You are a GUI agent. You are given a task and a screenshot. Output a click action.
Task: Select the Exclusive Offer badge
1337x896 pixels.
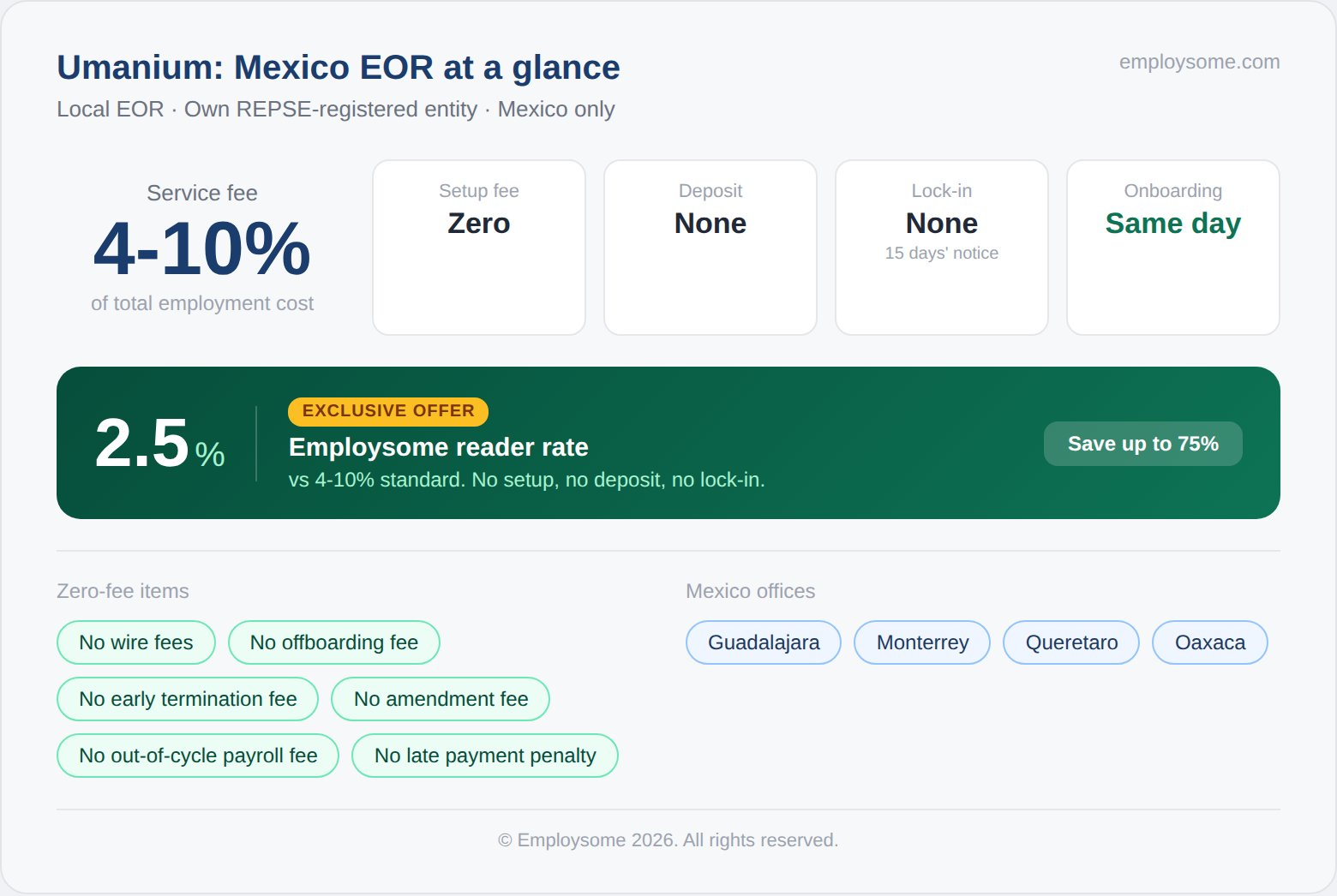(x=387, y=411)
